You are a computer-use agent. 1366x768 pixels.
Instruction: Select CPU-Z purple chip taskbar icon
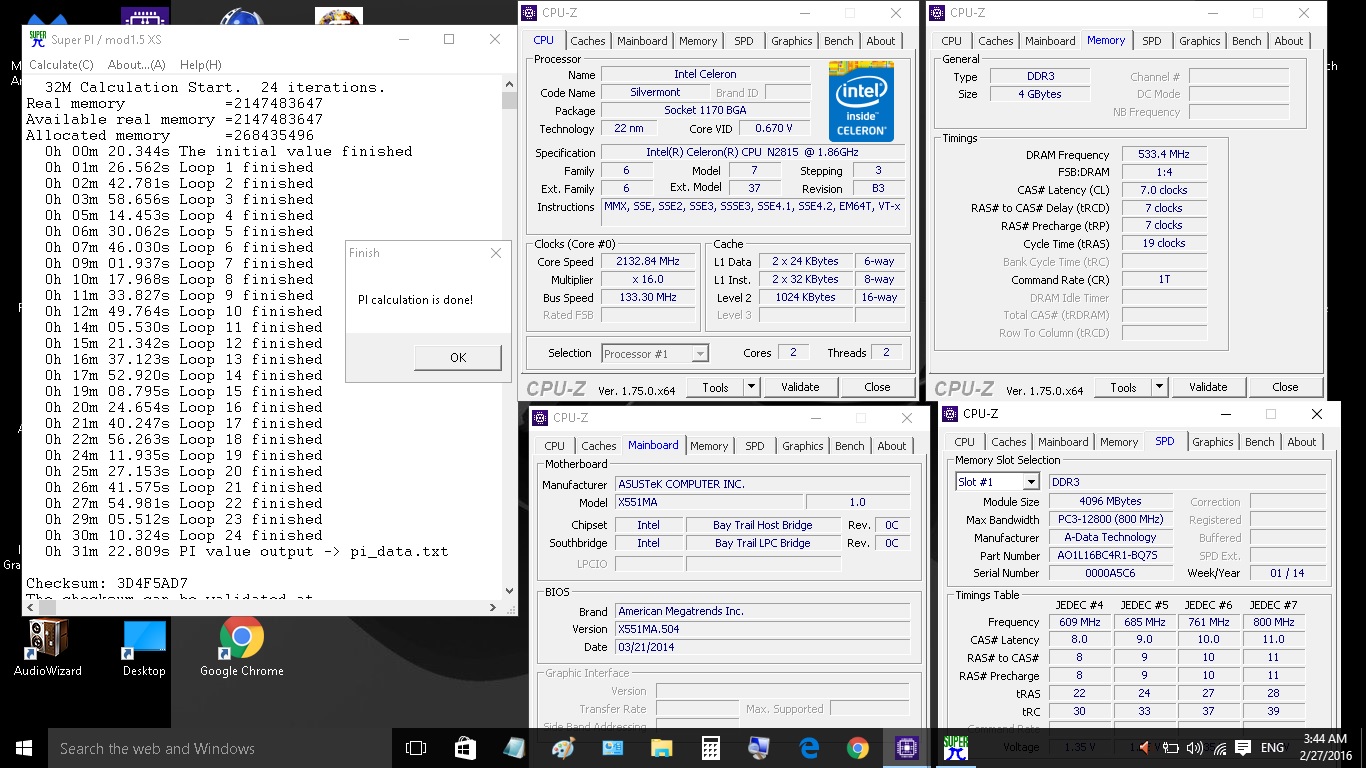(x=906, y=748)
